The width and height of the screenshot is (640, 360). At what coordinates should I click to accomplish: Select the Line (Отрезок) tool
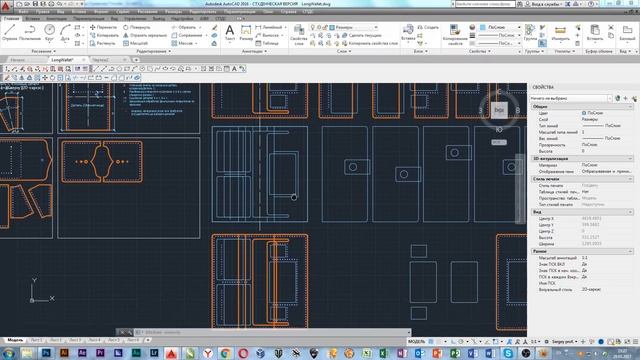pos(9,32)
